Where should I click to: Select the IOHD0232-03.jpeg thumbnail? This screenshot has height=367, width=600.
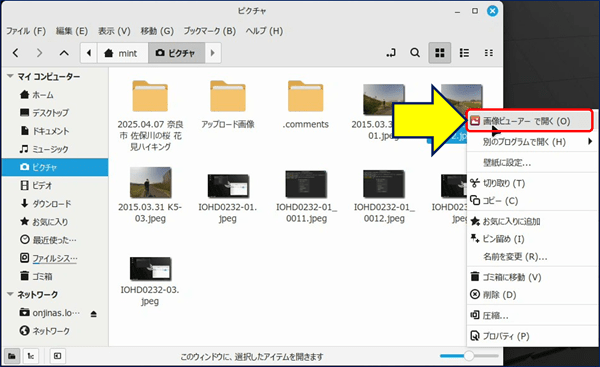click(x=150, y=269)
